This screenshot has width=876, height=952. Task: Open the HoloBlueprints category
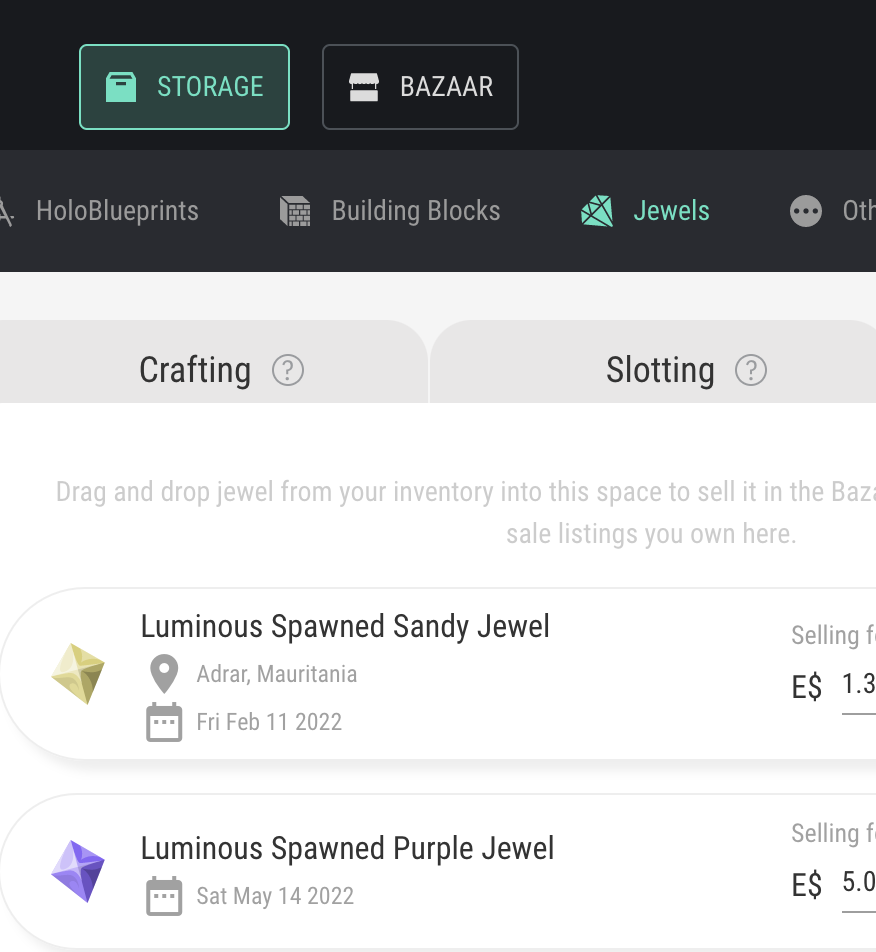pyautogui.click(x=116, y=211)
